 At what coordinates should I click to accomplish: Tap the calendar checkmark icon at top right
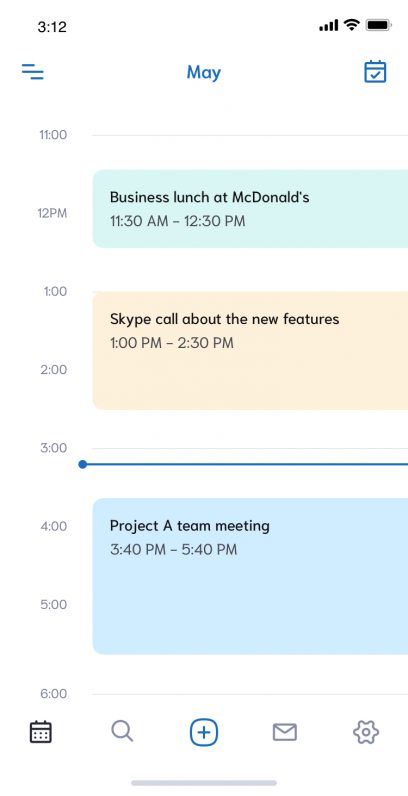pyautogui.click(x=375, y=72)
